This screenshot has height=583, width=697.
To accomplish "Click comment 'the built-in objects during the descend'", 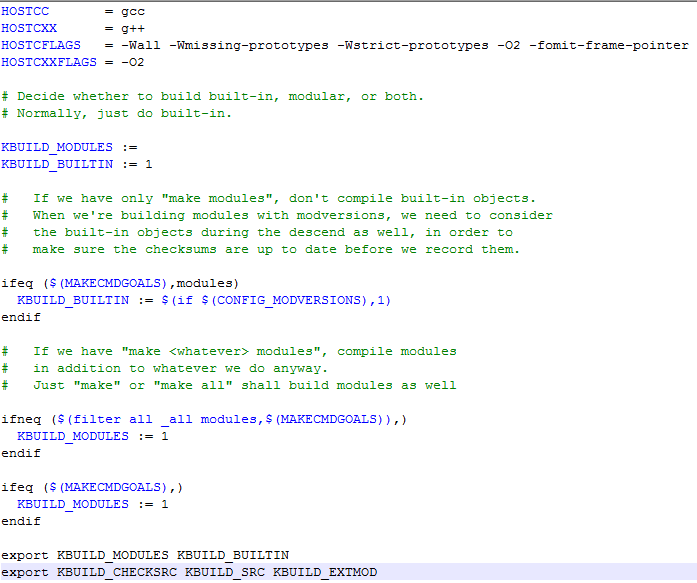I will click(189, 232).
